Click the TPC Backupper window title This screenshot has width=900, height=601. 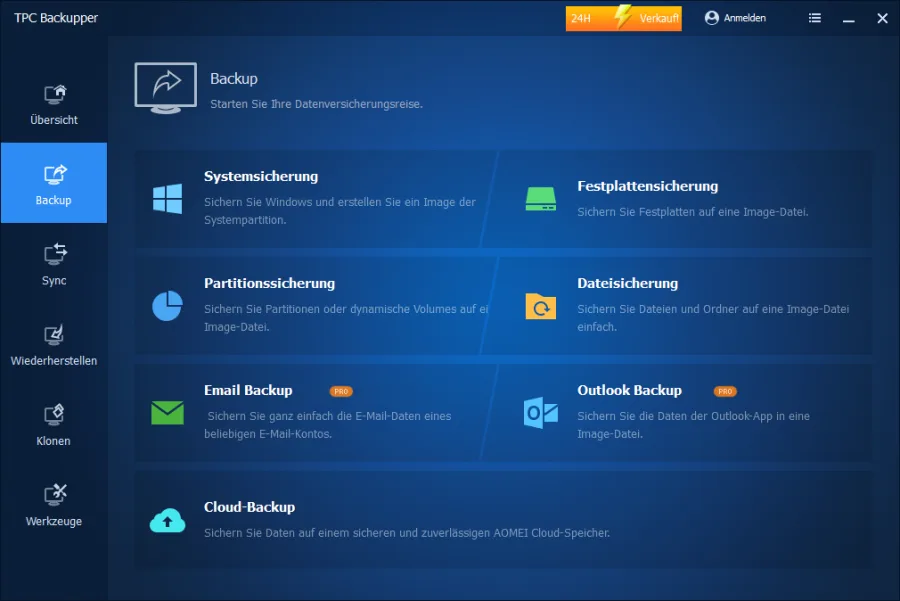56,18
